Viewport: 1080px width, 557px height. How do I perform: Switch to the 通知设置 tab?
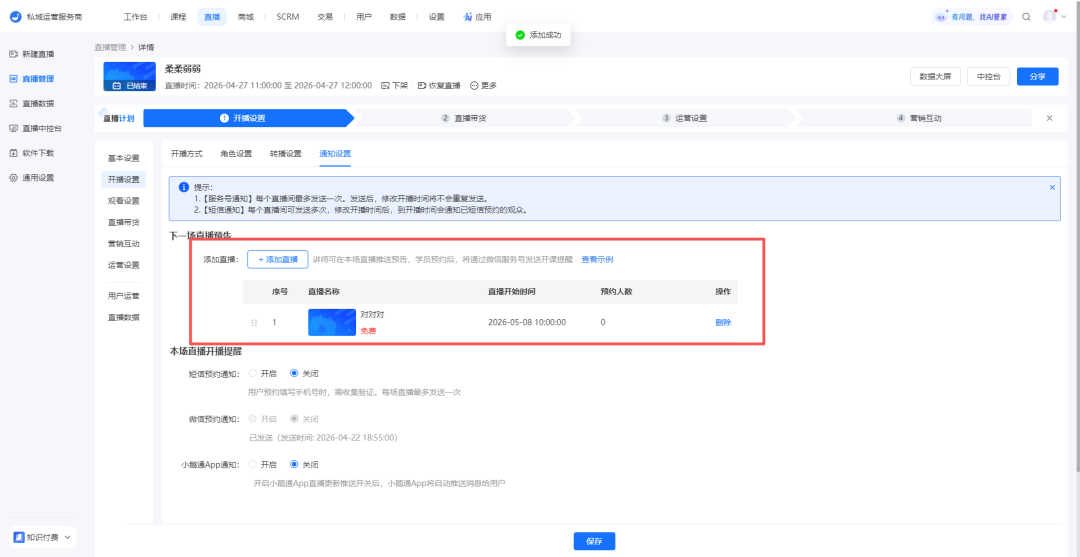(x=335, y=154)
